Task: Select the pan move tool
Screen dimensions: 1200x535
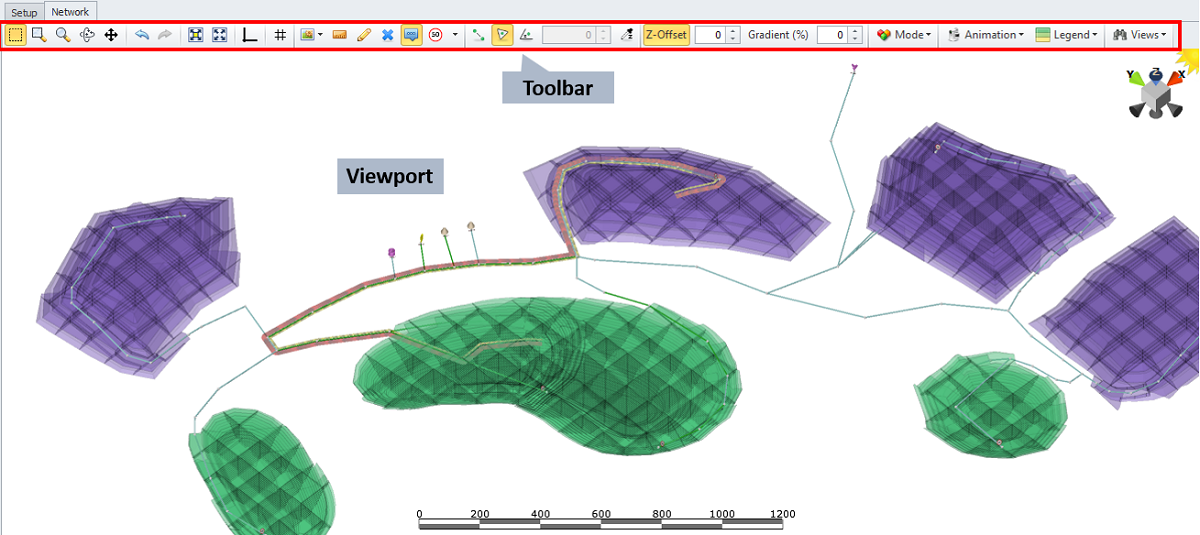Action: [111, 35]
